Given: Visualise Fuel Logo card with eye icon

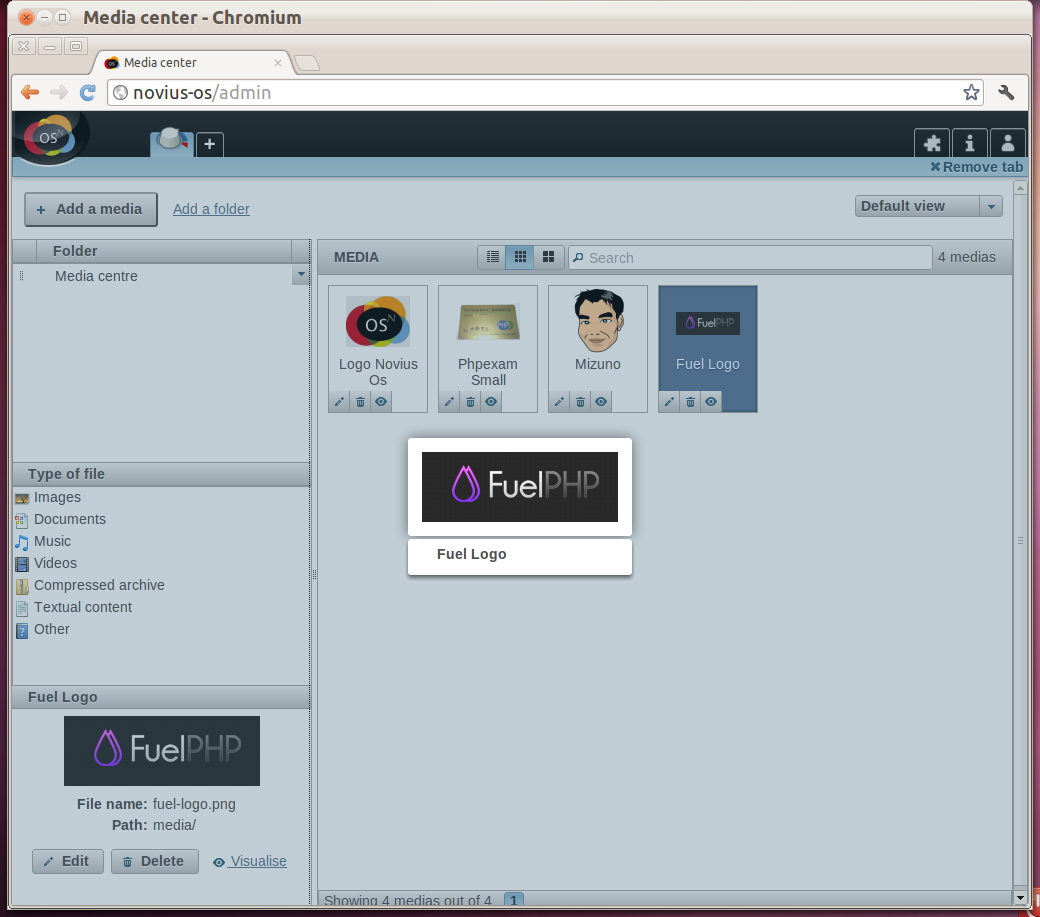Looking at the screenshot, I should (711, 402).
